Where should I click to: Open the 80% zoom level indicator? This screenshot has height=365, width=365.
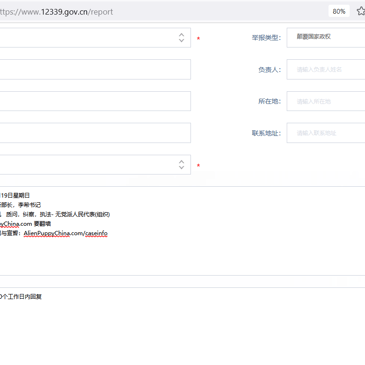coord(339,11)
